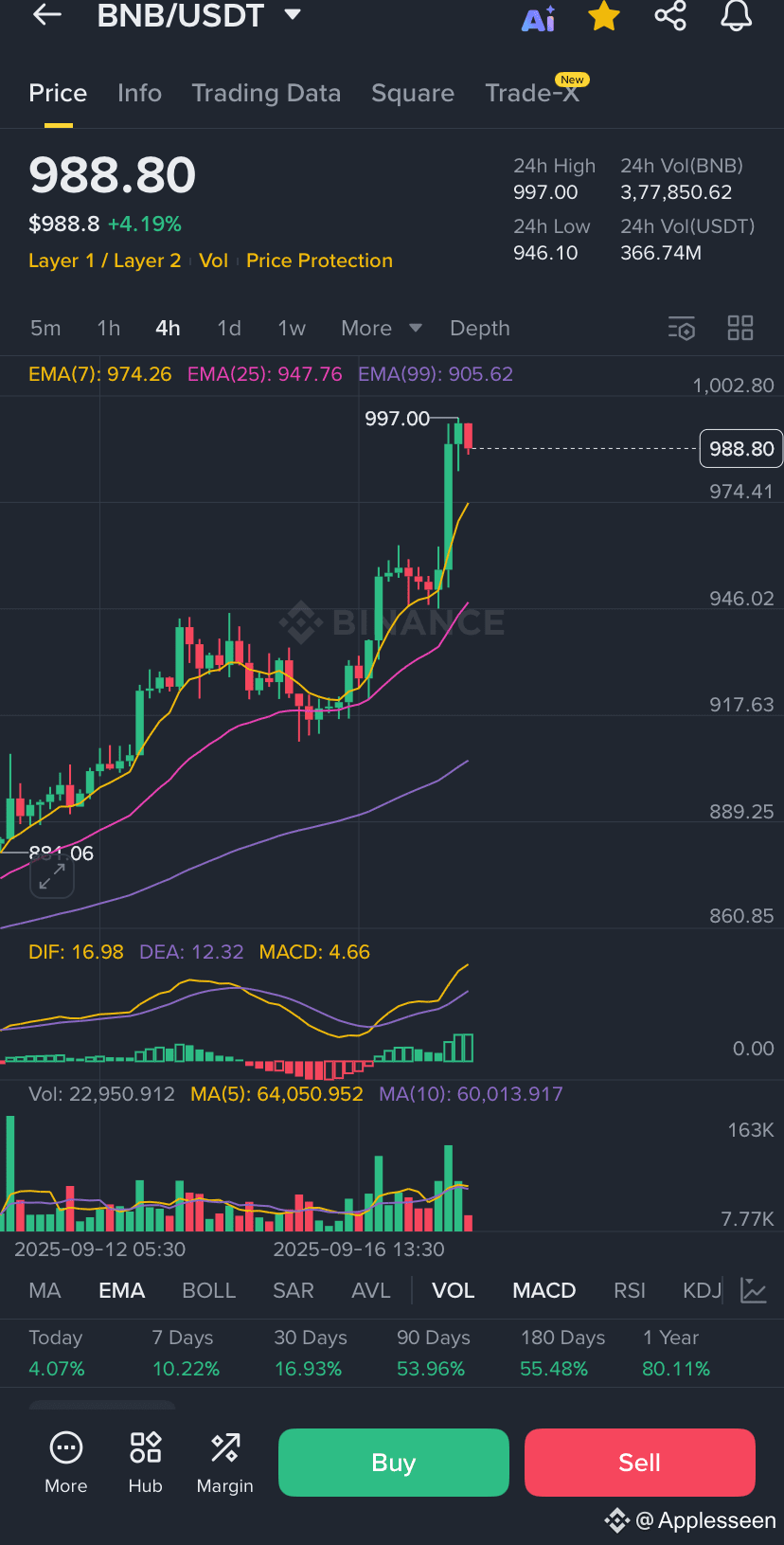This screenshot has width=784, height=1545.
Task: Toggle the favorite star icon
Action: tap(604, 16)
